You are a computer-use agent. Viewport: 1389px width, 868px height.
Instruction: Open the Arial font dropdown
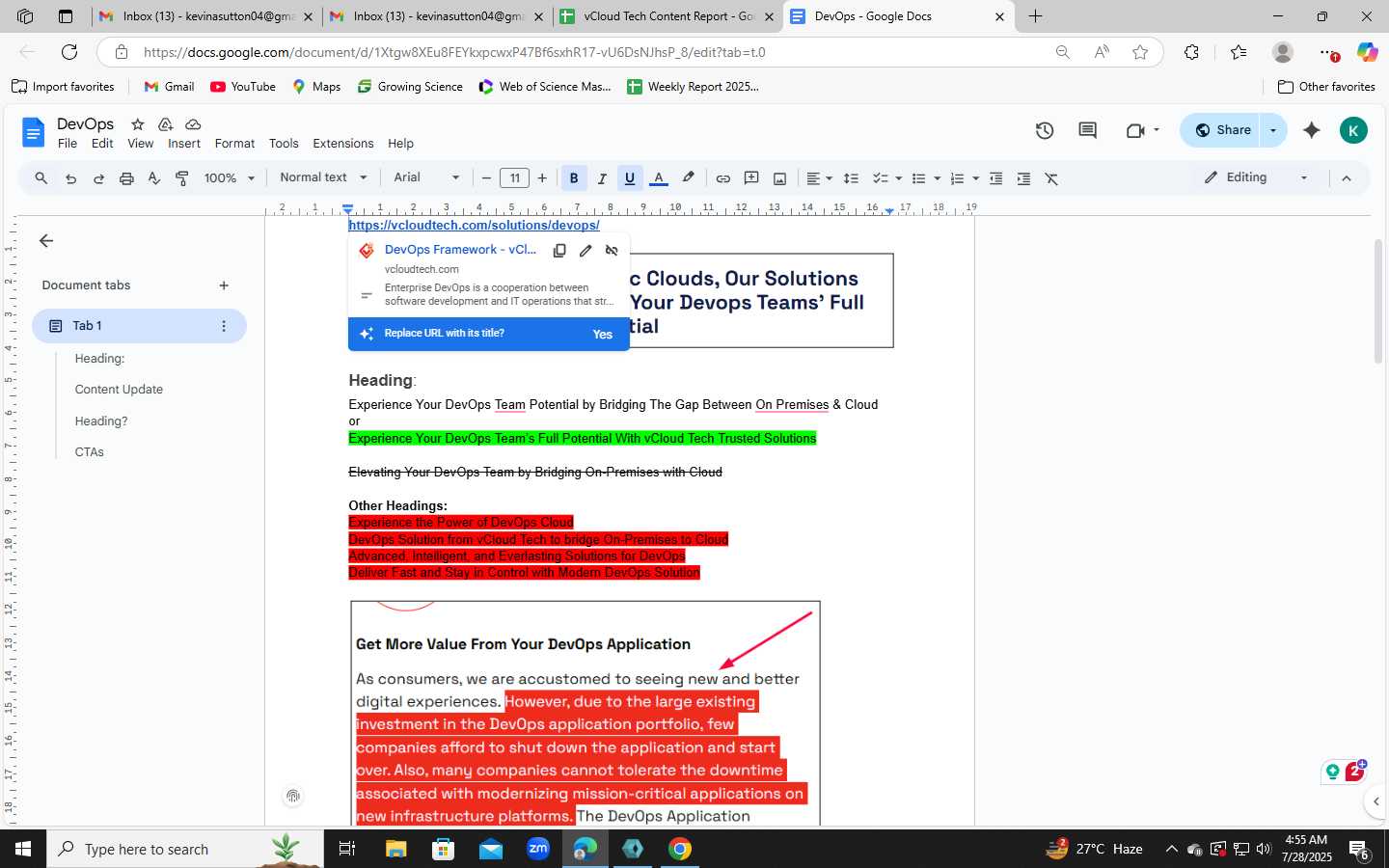pyautogui.click(x=426, y=177)
